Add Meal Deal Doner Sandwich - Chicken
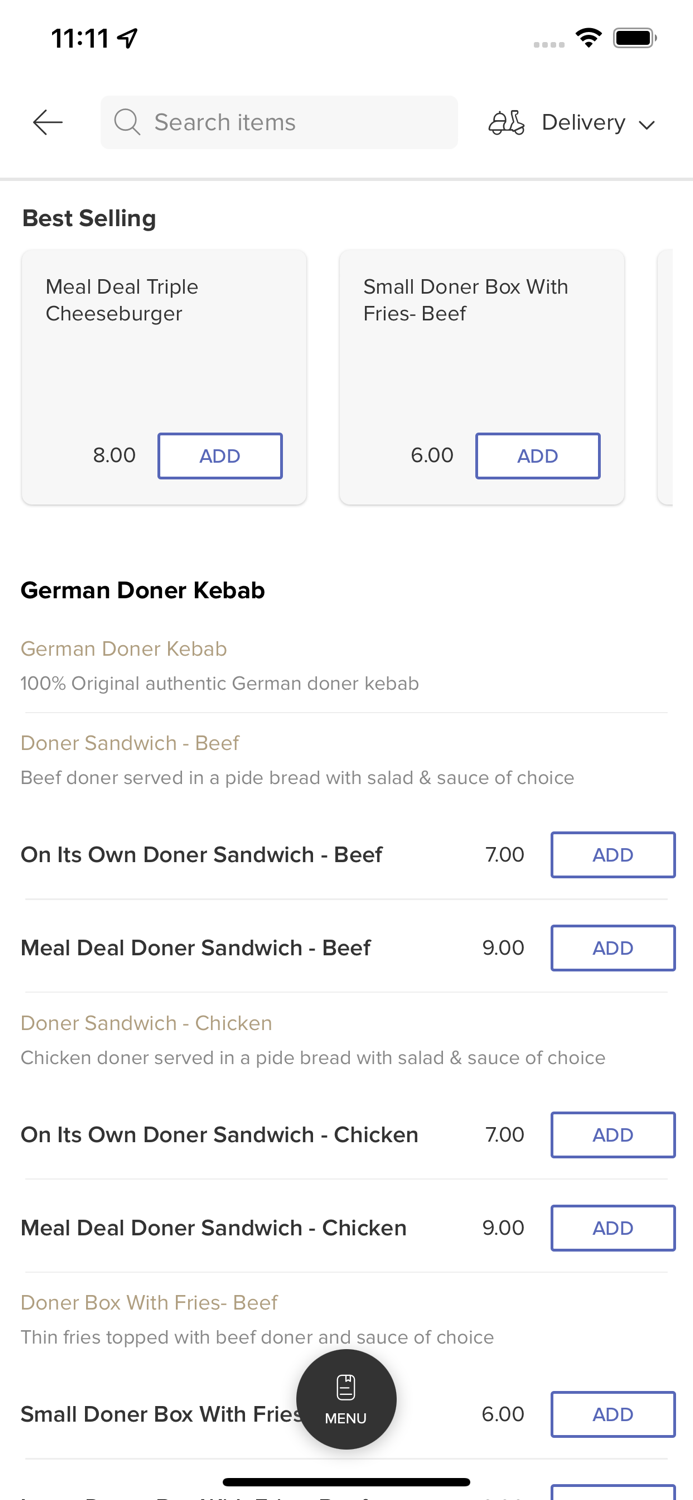The height and width of the screenshot is (1500, 693). [612, 1228]
